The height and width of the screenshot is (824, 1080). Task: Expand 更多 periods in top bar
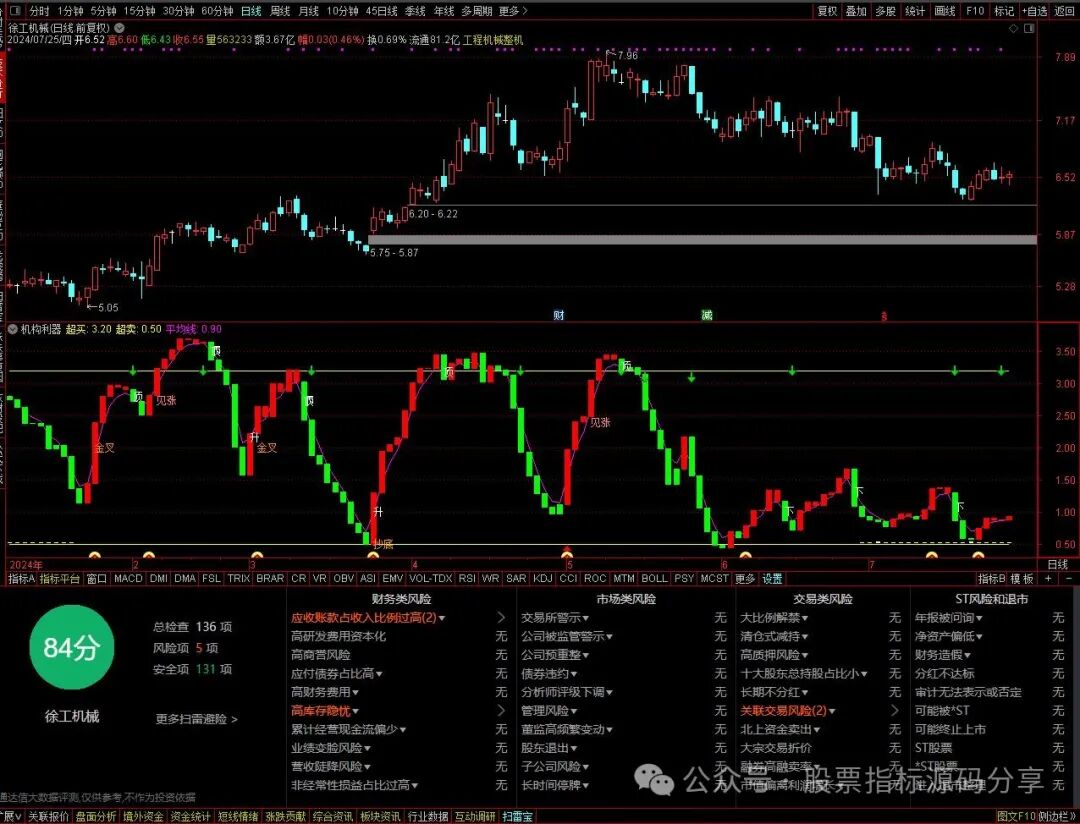click(x=512, y=11)
